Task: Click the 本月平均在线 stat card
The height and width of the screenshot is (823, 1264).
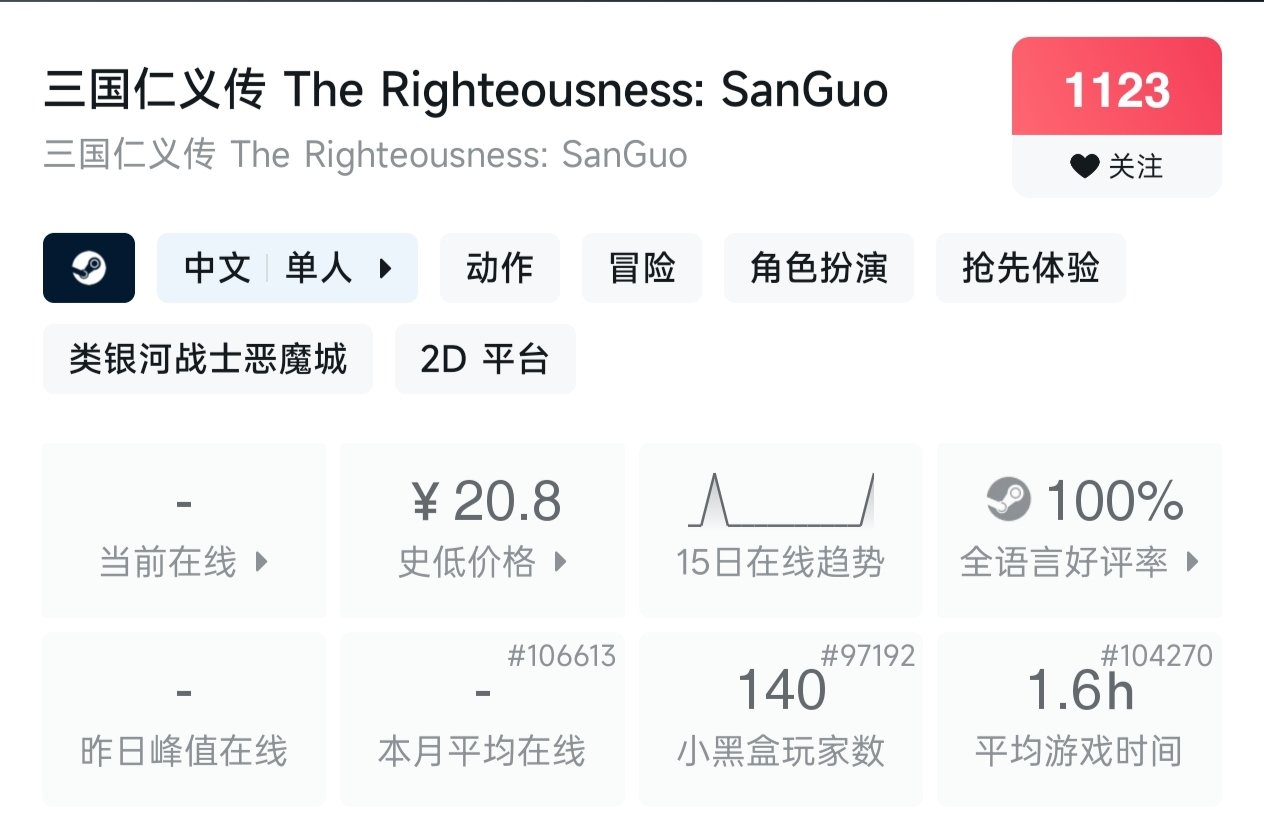Action: point(482,718)
